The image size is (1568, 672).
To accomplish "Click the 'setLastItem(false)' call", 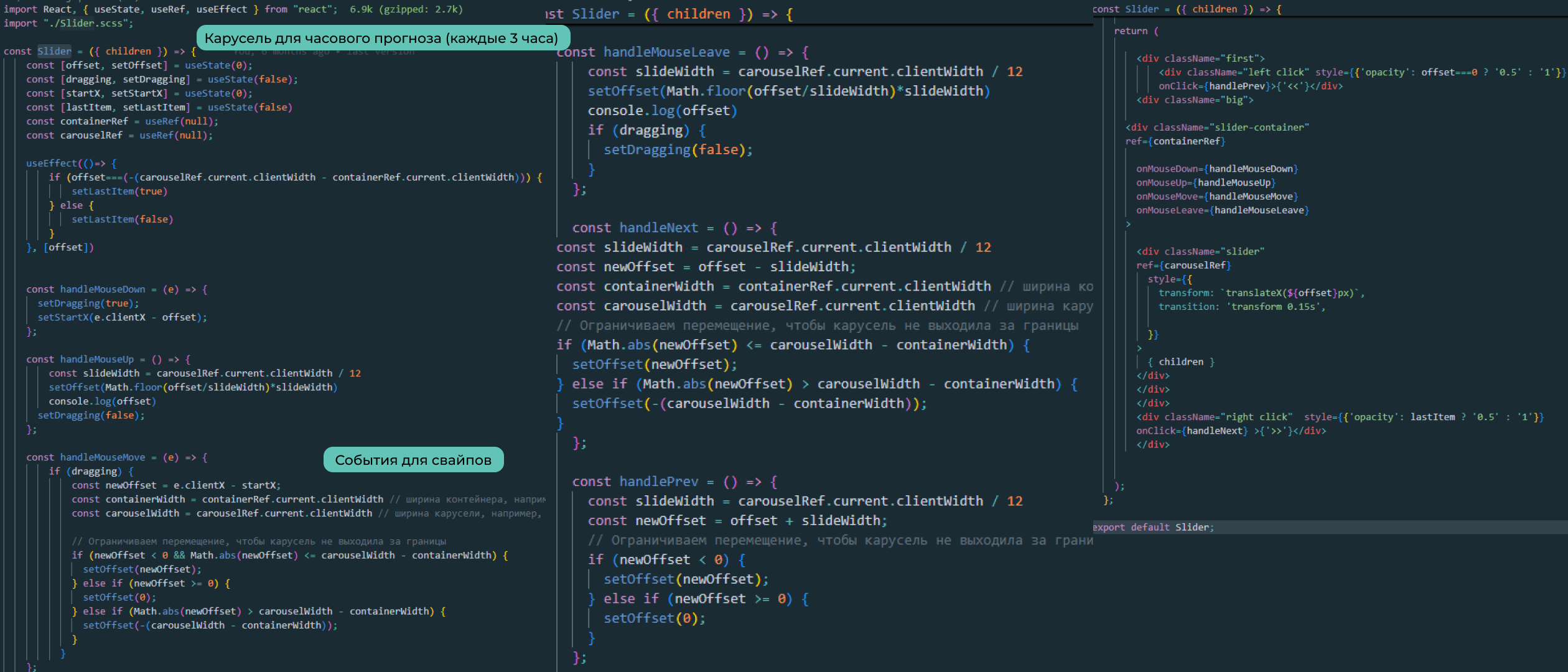I will pyautogui.click(x=123, y=220).
